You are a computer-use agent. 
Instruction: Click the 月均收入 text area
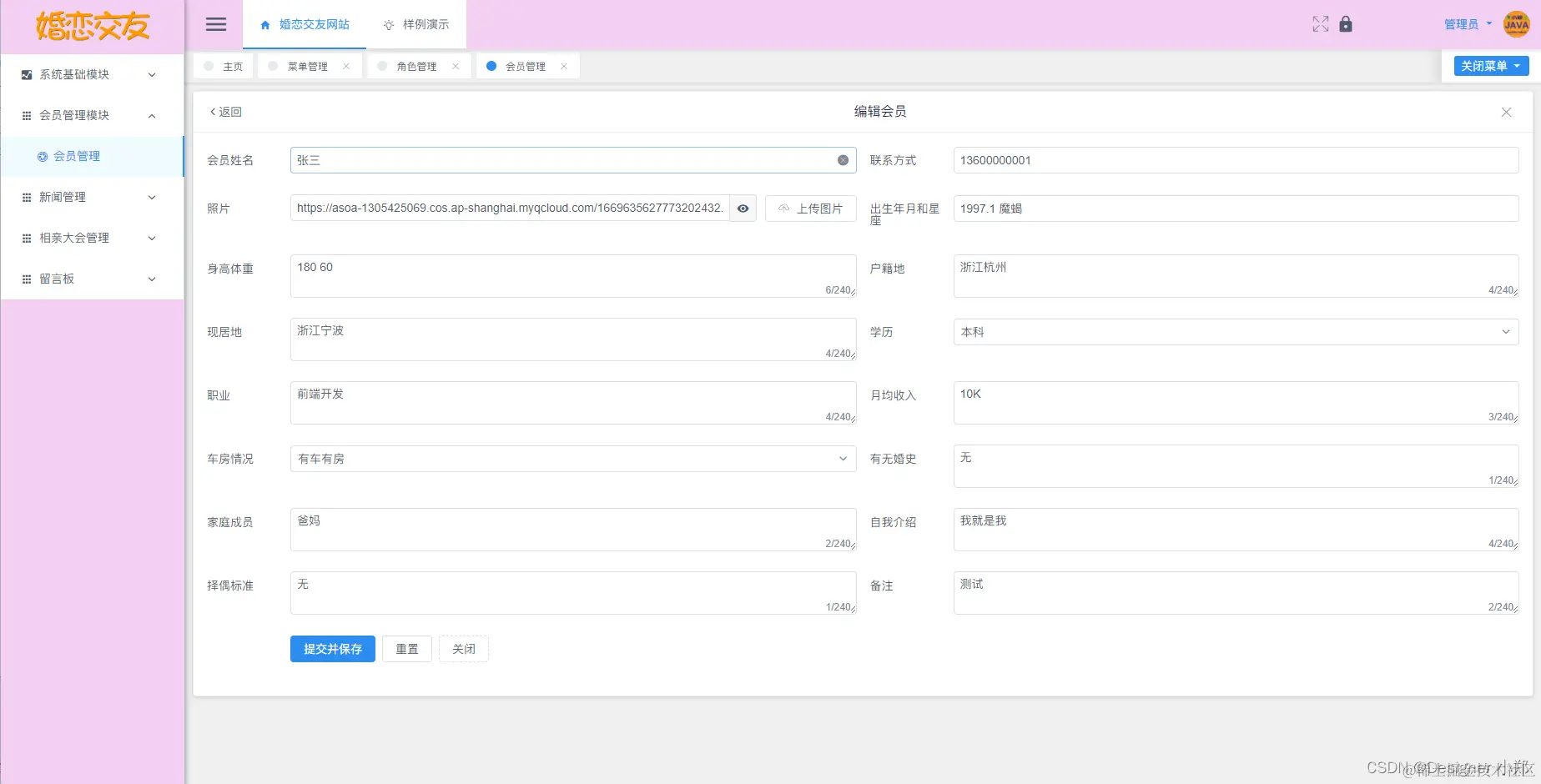(x=1236, y=403)
